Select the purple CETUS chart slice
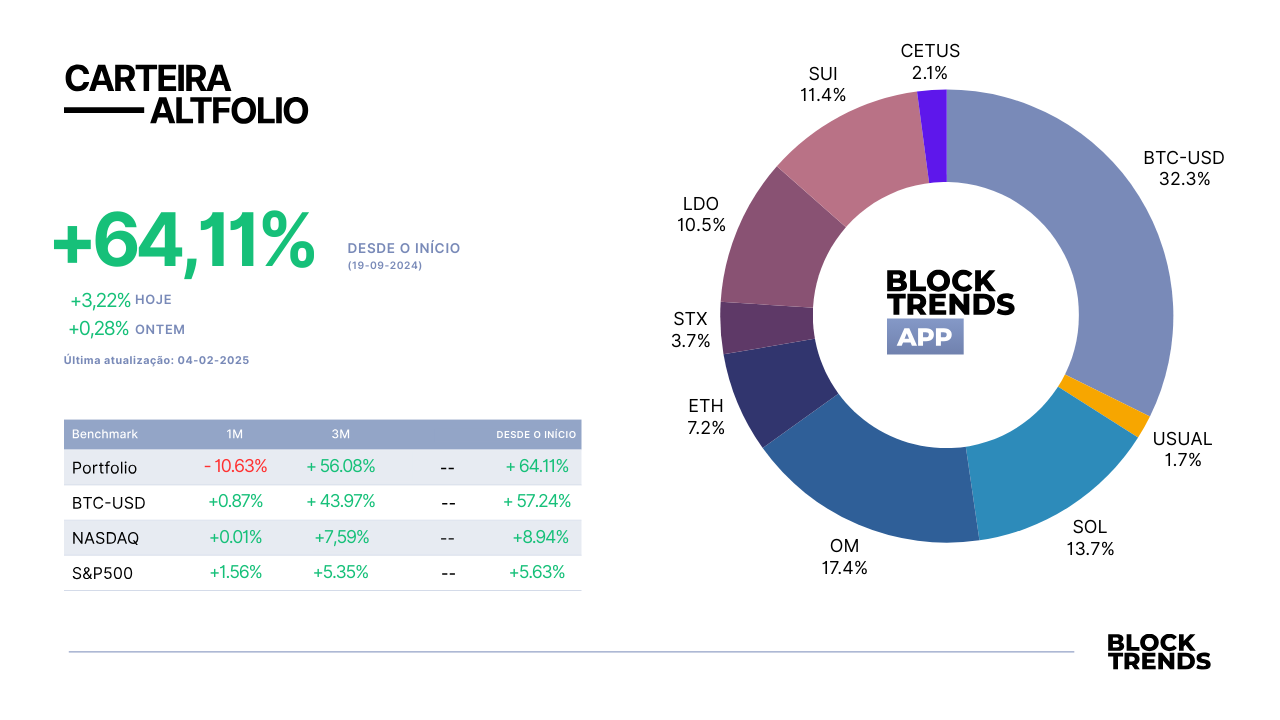 tap(932, 136)
